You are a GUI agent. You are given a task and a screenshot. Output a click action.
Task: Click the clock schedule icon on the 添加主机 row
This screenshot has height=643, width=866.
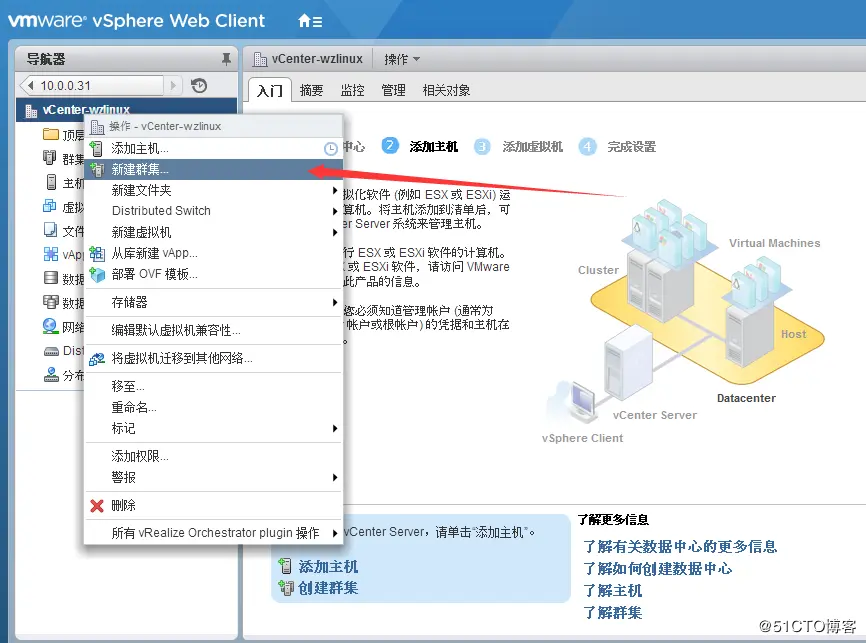pyautogui.click(x=330, y=147)
